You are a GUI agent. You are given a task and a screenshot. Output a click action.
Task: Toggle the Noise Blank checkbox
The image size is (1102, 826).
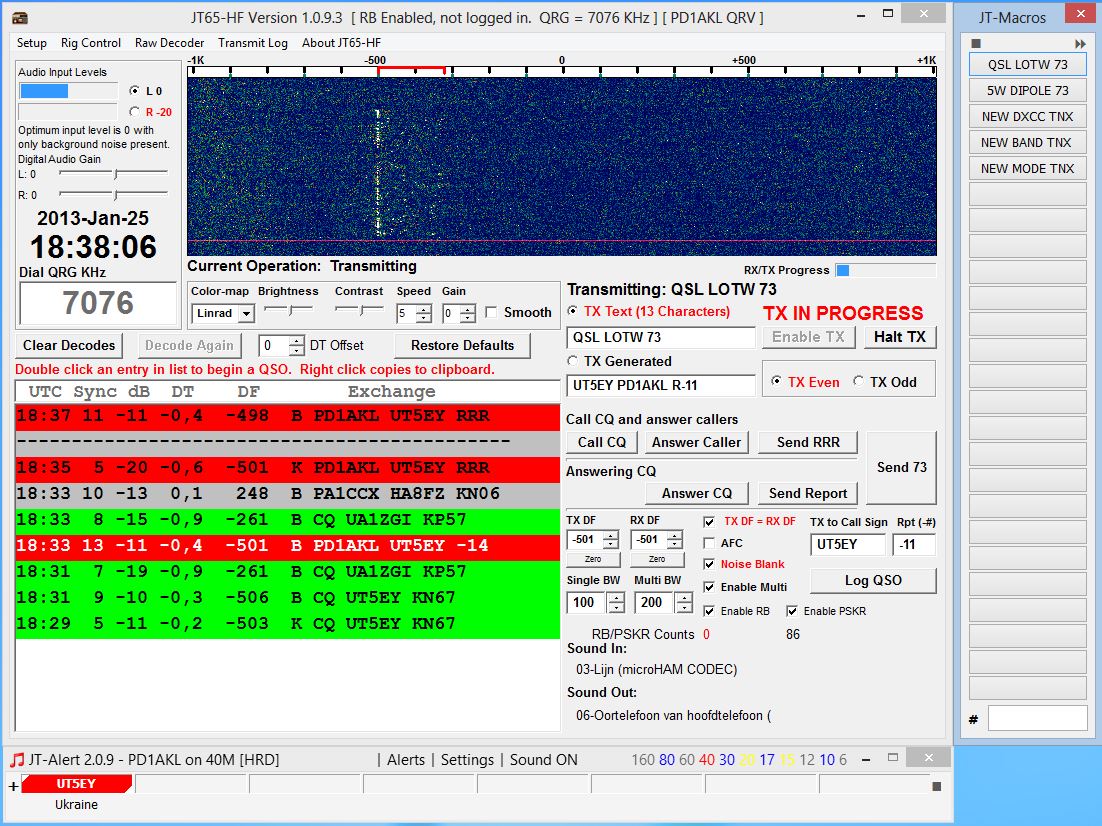709,564
